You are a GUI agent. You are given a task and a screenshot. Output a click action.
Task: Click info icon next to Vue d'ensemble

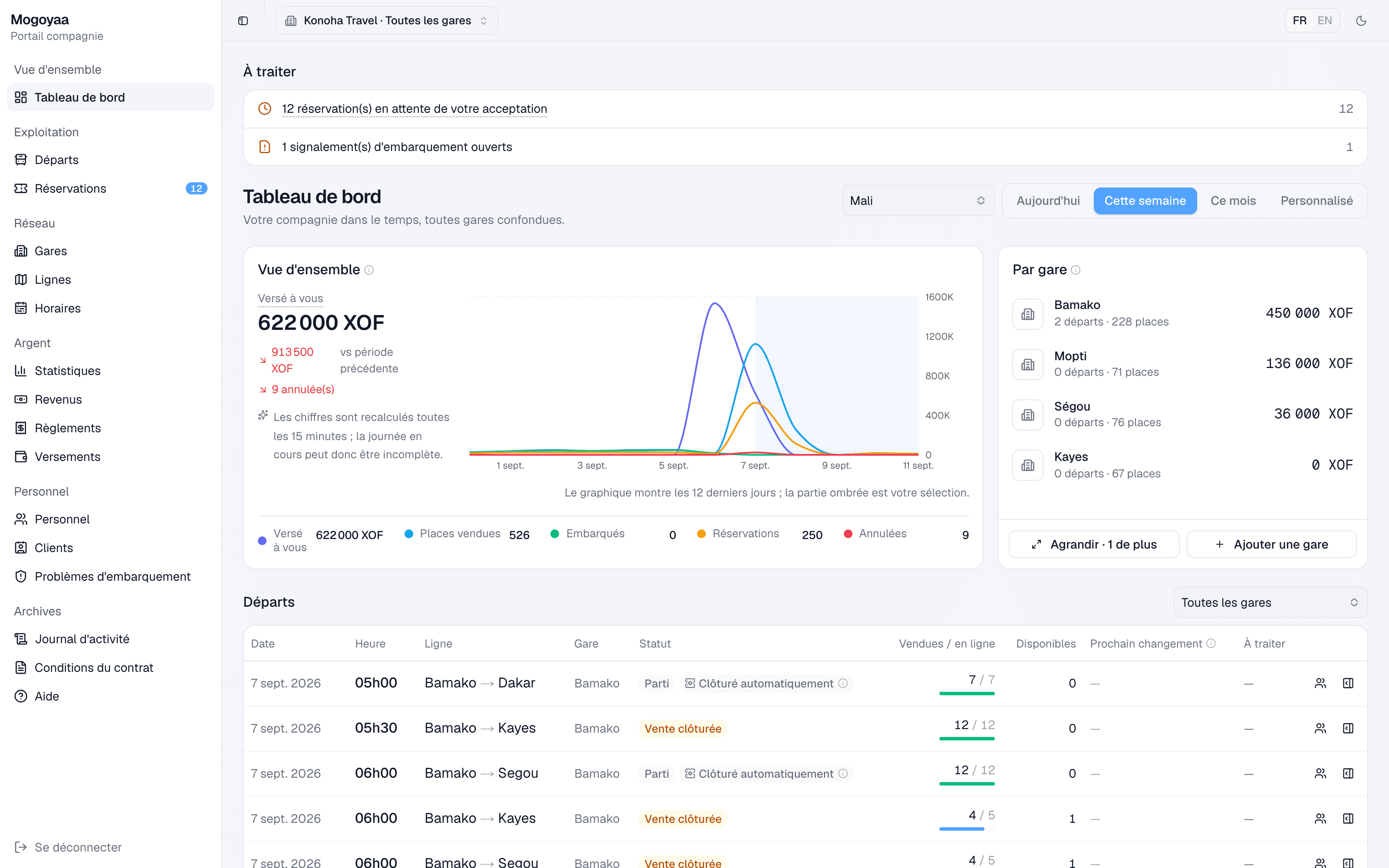(x=369, y=270)
